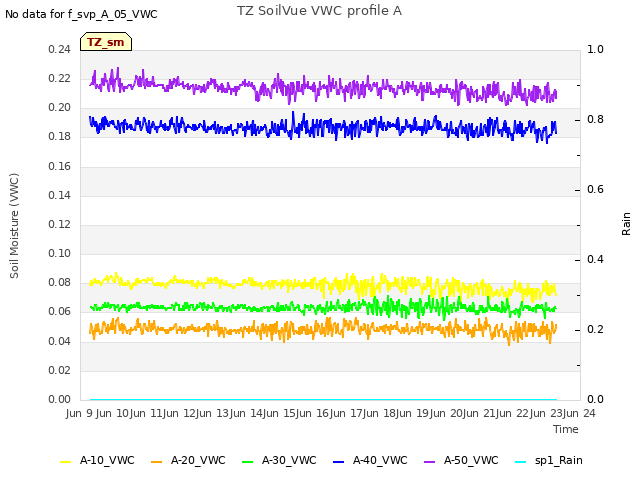Click the 0.6 right axis value
Screen dimensions: 640x480
click(x=595, y=189)
